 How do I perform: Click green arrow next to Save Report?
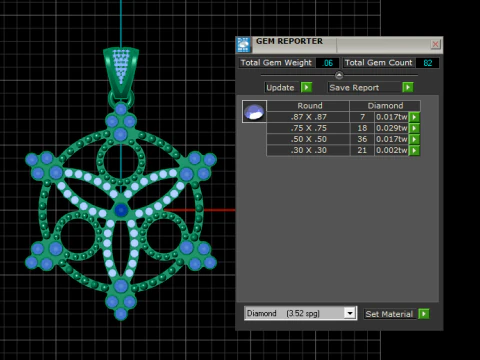[408, 87]
